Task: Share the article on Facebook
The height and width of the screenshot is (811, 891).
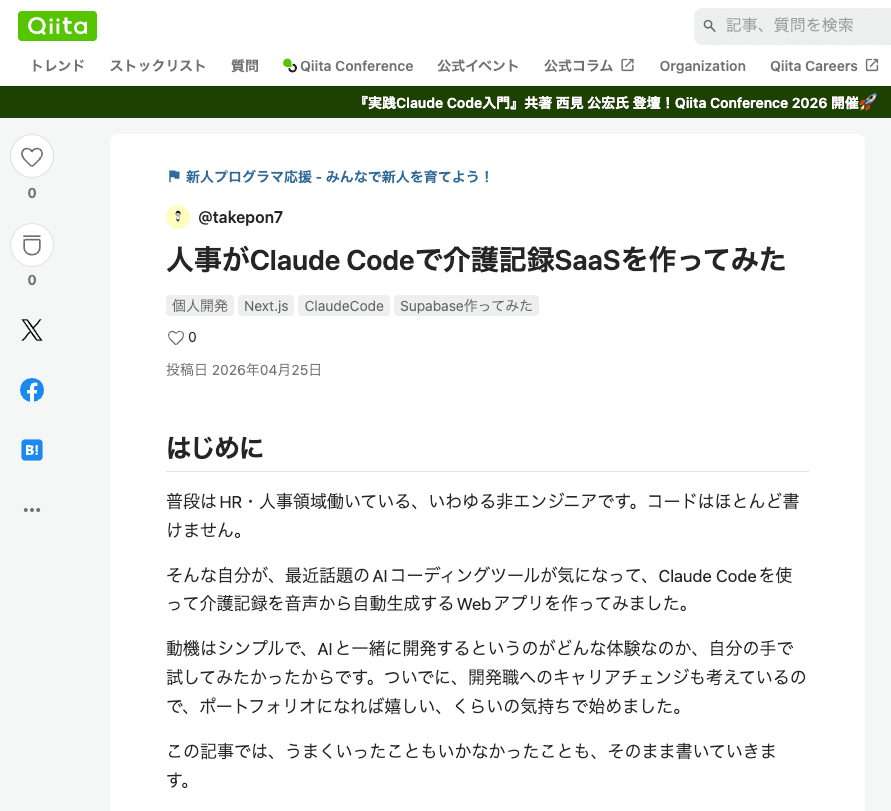Action: [x=32, y=390]
